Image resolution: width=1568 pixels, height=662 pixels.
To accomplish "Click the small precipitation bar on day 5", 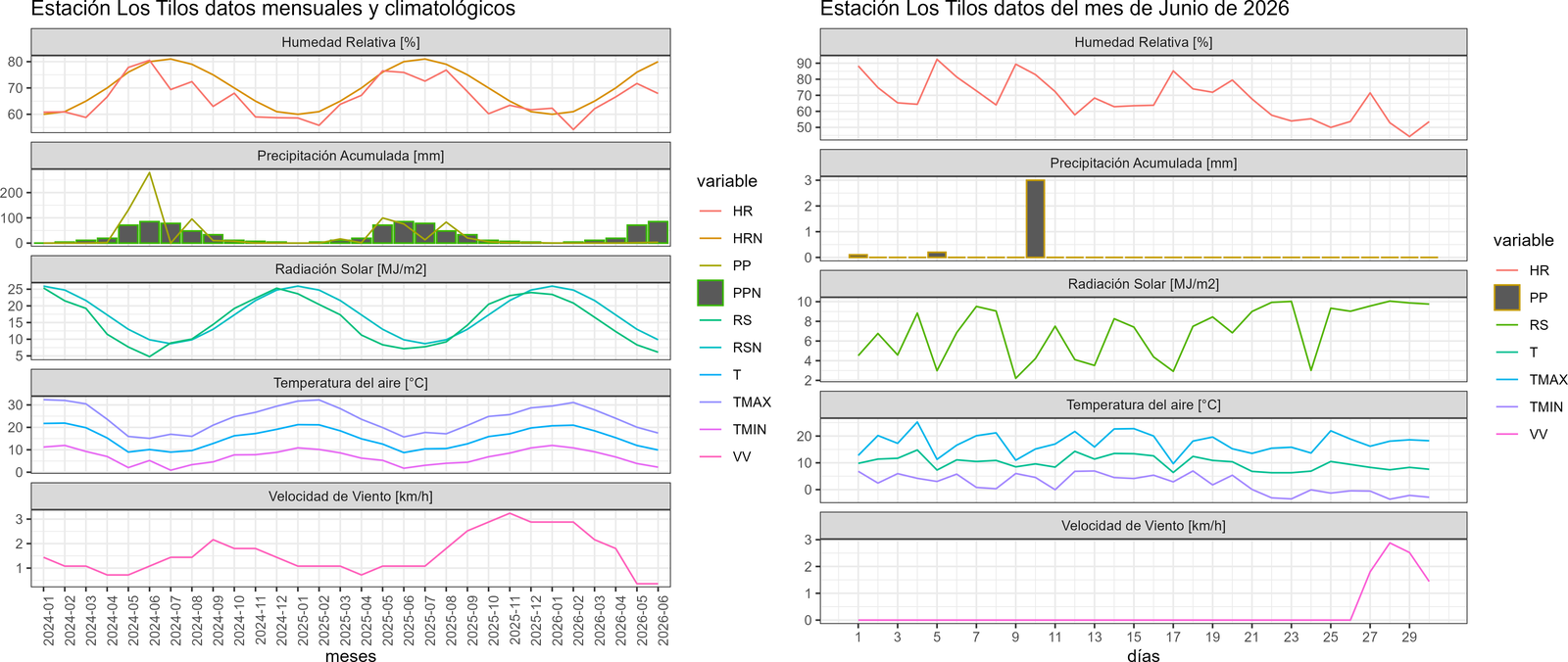I will pos(937,255).
